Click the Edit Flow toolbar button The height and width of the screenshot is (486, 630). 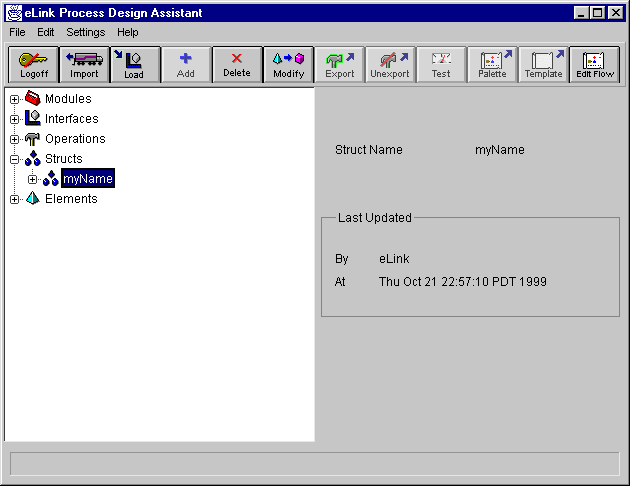click(x=595, y=65)
